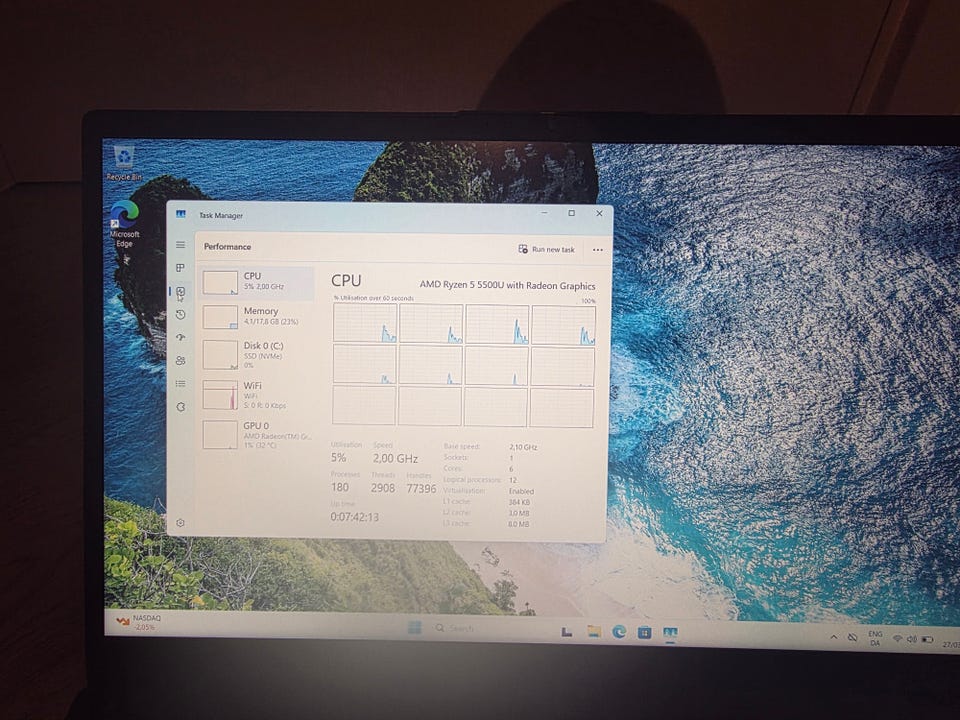Click the 8,0 MB L3 cache value

point(519,524)
